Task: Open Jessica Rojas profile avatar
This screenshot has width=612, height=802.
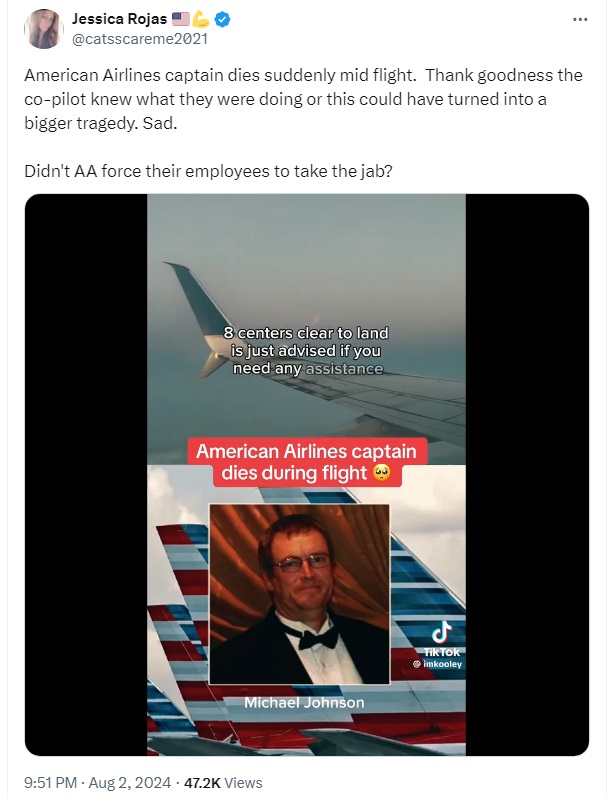Action: [43, 29]
